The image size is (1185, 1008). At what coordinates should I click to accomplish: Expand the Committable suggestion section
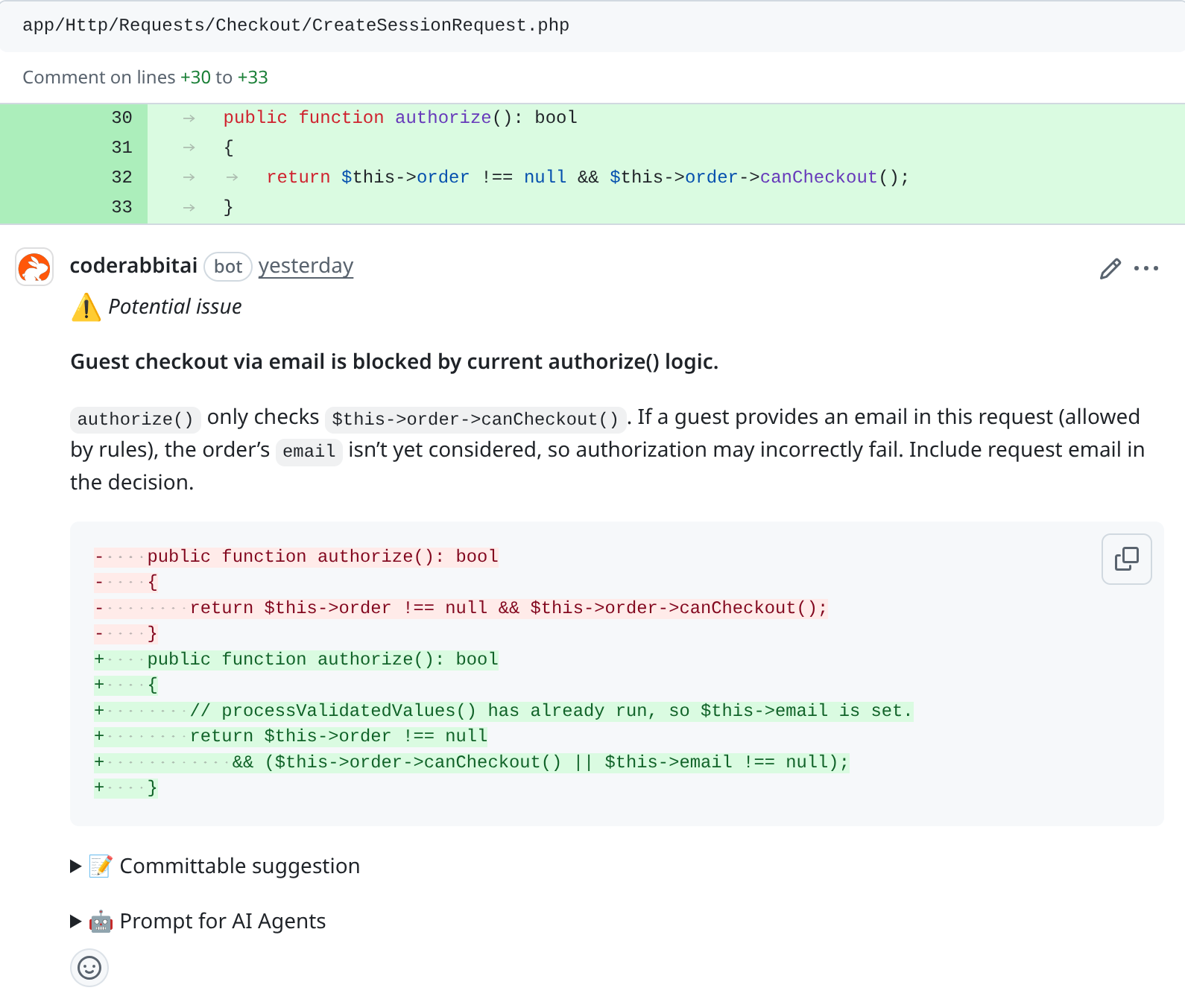pyautogui.click(x=215, y=866)
